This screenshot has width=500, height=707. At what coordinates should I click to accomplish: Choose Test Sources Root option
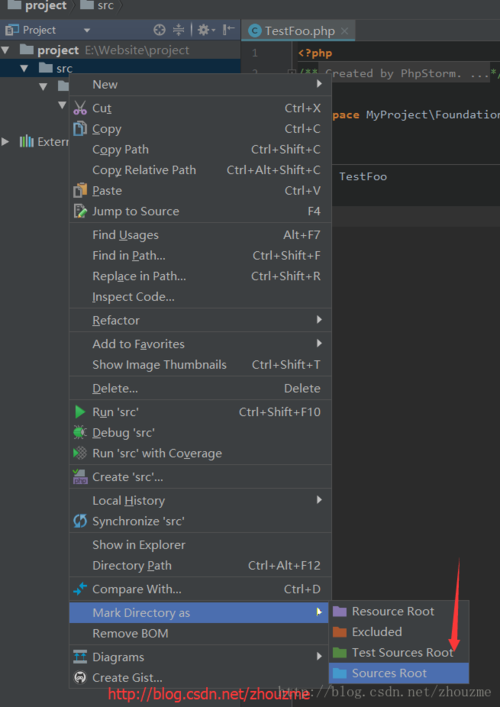[x=399, y=653]
